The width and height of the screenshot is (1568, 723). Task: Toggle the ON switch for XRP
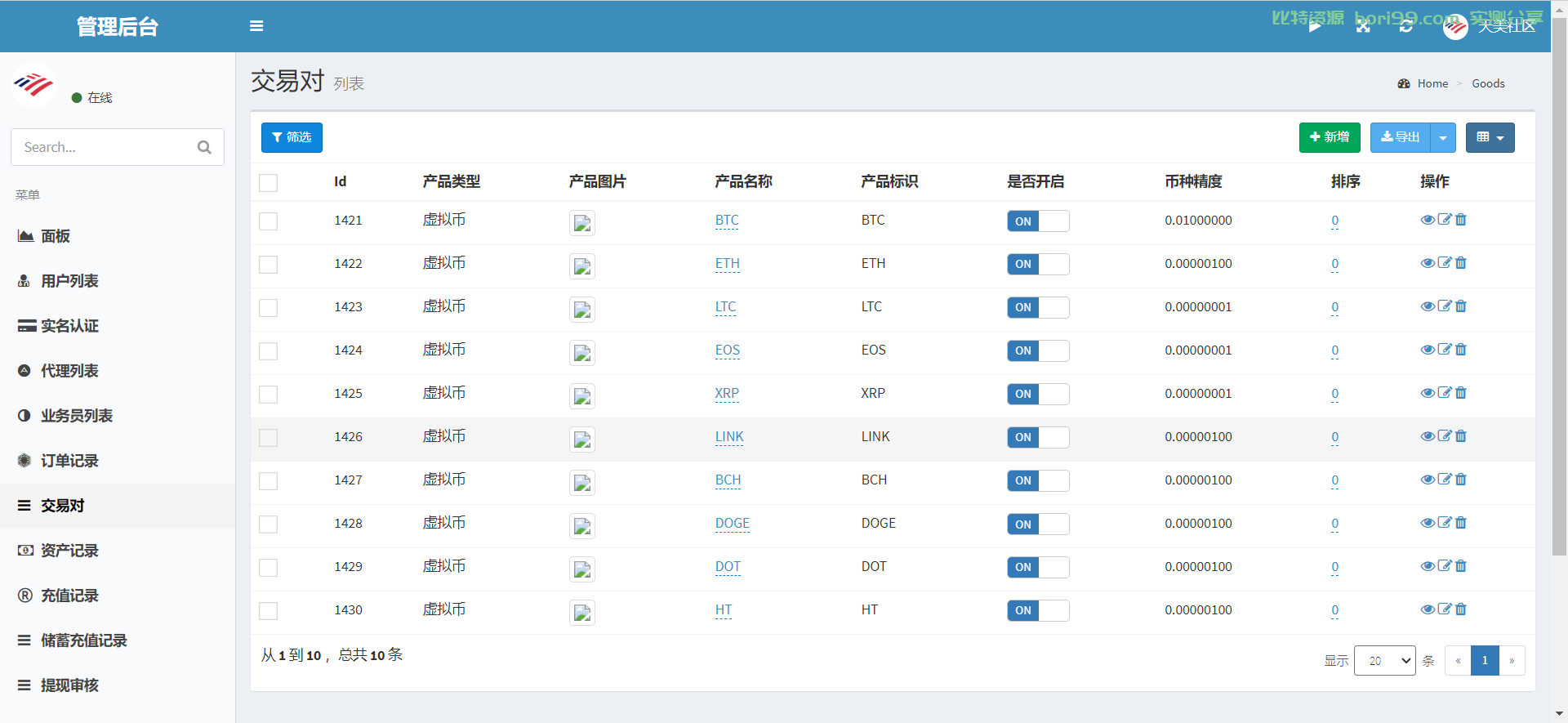point(1038,394)
